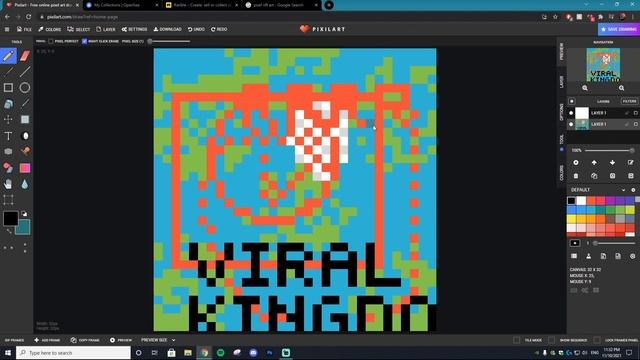Zoom out in Navigation panel
The height and width of the screenshot is (360, 640).
[x=585, y=88]
